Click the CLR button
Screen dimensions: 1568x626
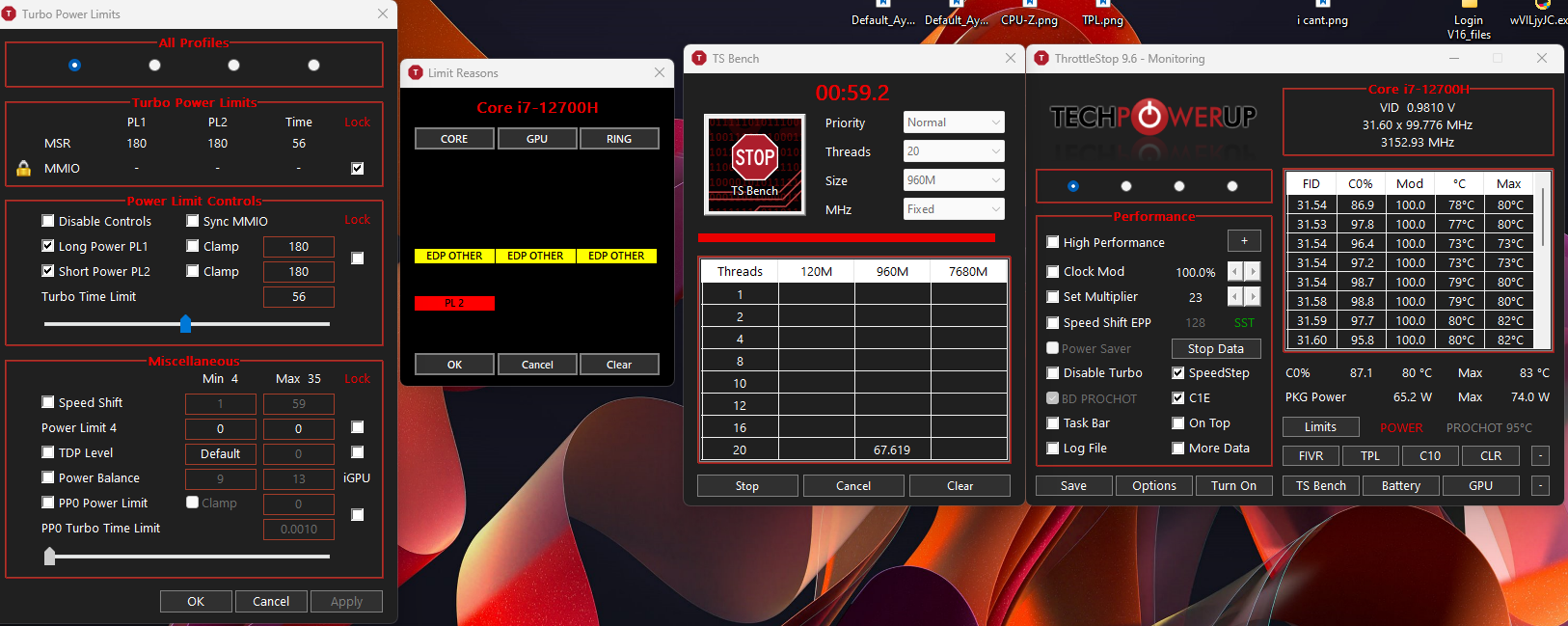(1491, 456)
